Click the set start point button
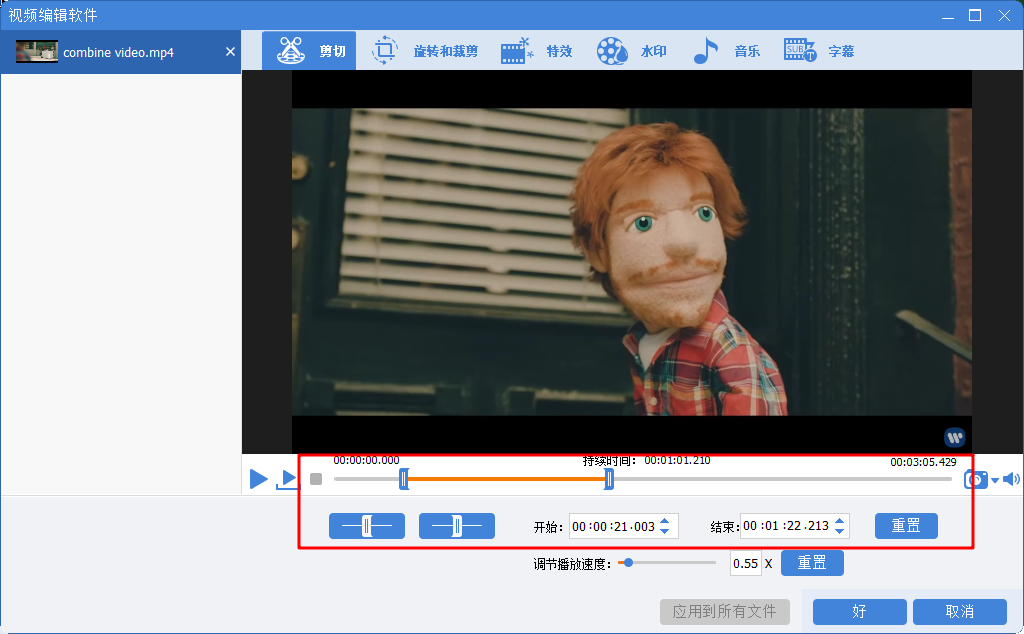 point(367,526)
